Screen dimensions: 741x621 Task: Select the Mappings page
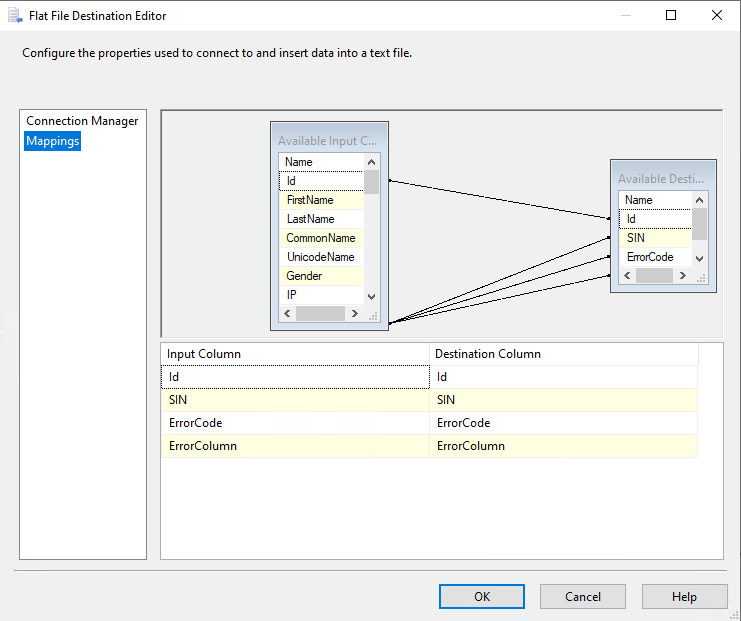(x=53, y=142)
